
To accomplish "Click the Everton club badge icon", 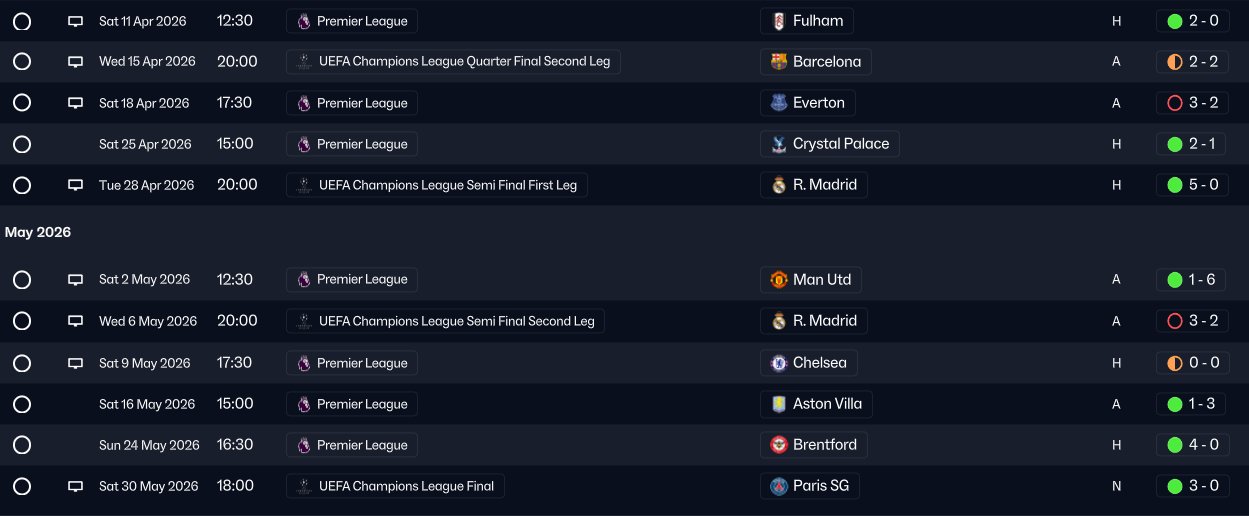I will (x=778, y=103).
